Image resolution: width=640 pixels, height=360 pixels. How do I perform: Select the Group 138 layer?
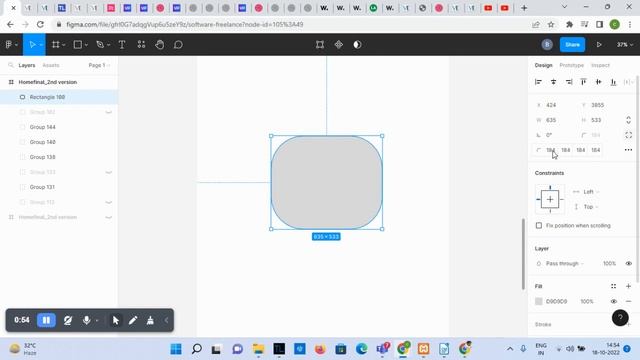tap(42, 157)
